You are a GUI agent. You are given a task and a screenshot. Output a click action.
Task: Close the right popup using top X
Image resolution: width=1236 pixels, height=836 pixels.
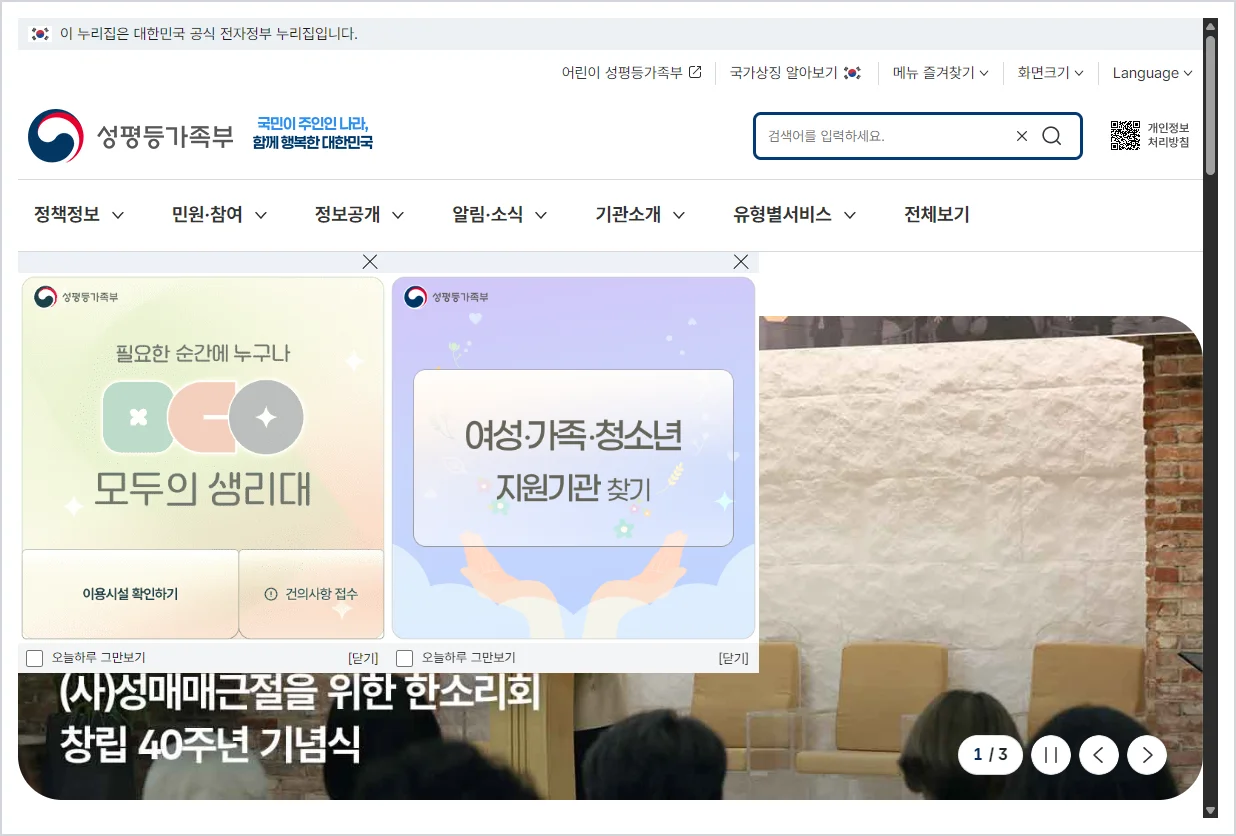741,262
